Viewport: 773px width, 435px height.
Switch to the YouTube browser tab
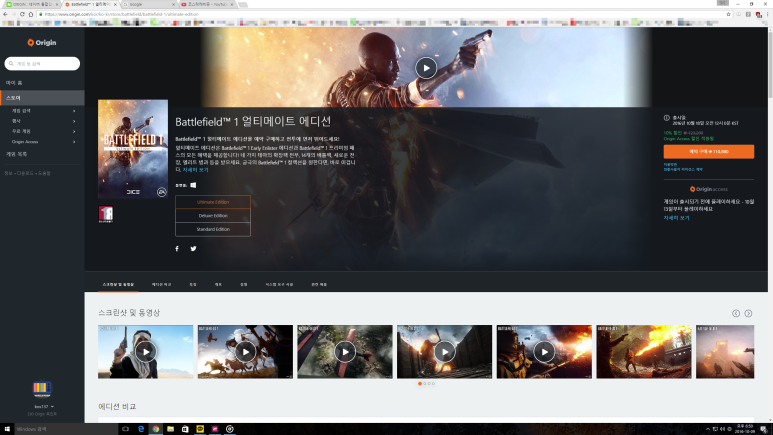(207, 4)
